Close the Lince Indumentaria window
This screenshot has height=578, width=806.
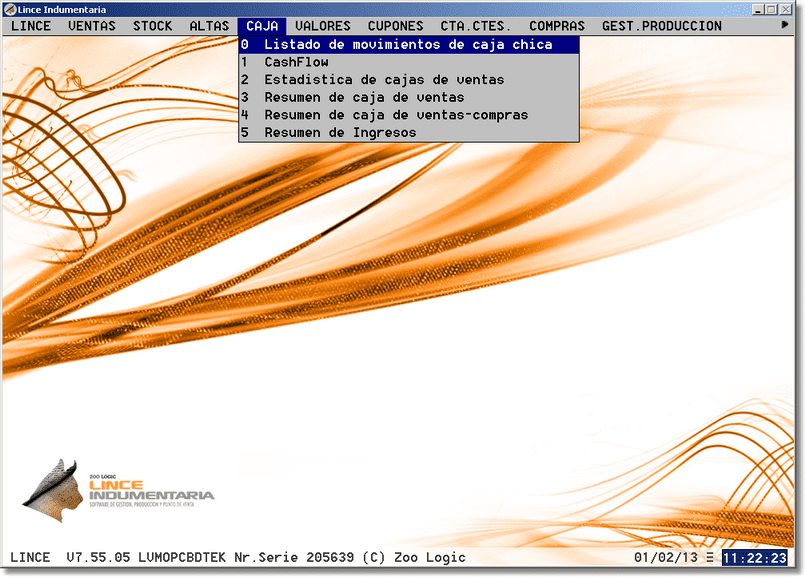pos(785,9)
